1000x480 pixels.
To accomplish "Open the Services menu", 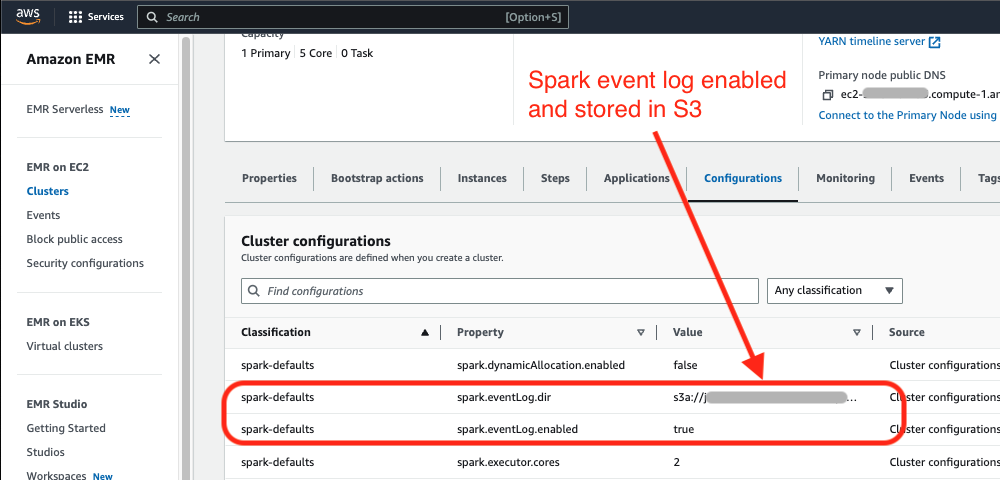I will [x=96, y=17].
